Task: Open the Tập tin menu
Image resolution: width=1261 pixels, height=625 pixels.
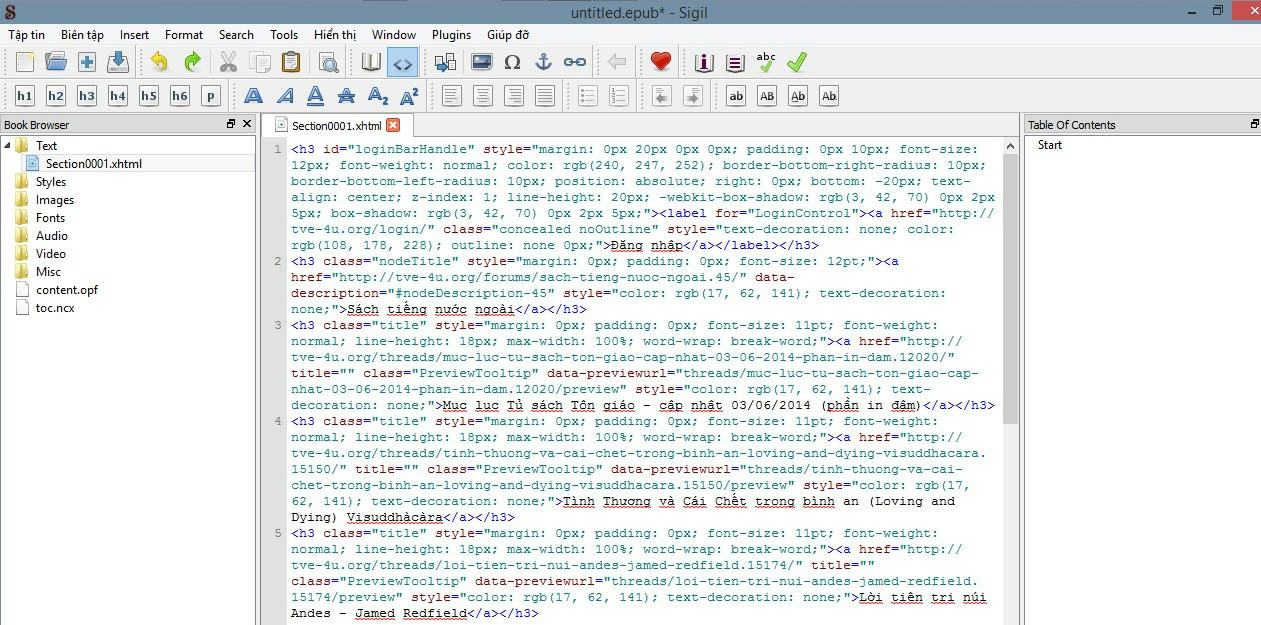Action: tap(27, 34)
